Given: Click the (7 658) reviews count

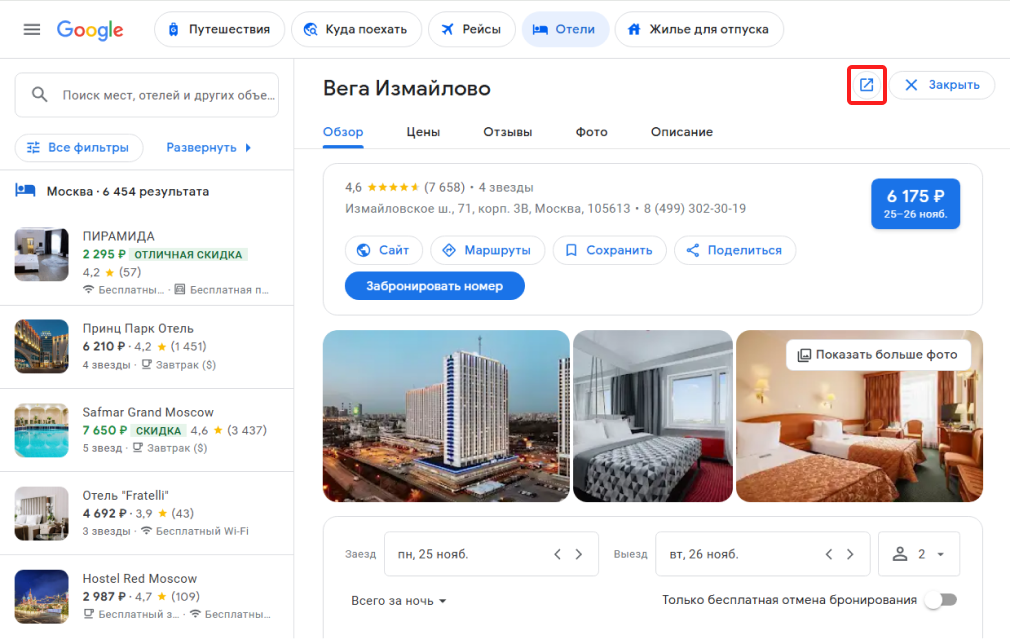Looking at the screenshot, I should (x=444, y=187).
